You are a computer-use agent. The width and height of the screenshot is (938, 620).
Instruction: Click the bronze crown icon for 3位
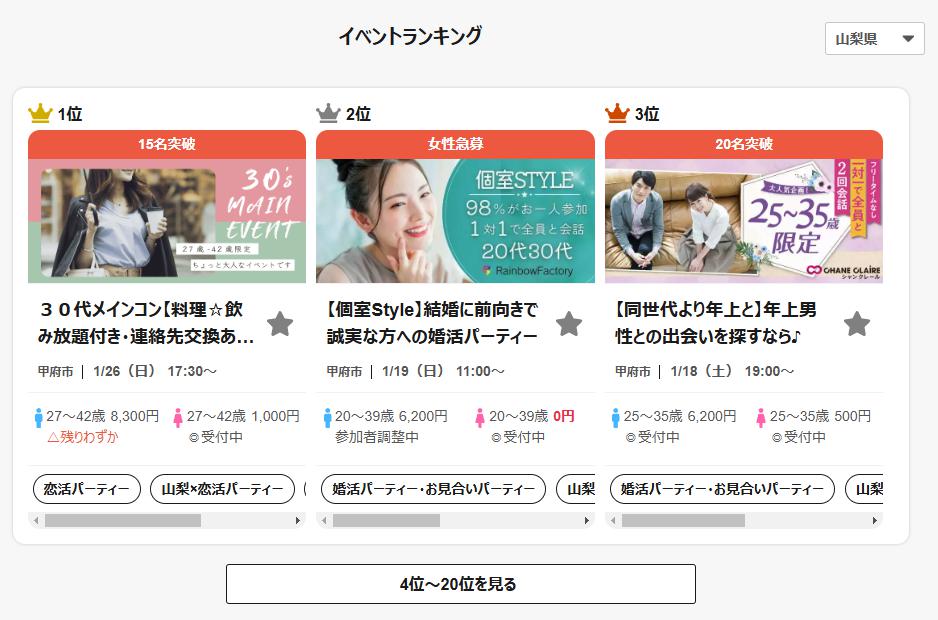[617, 113]
